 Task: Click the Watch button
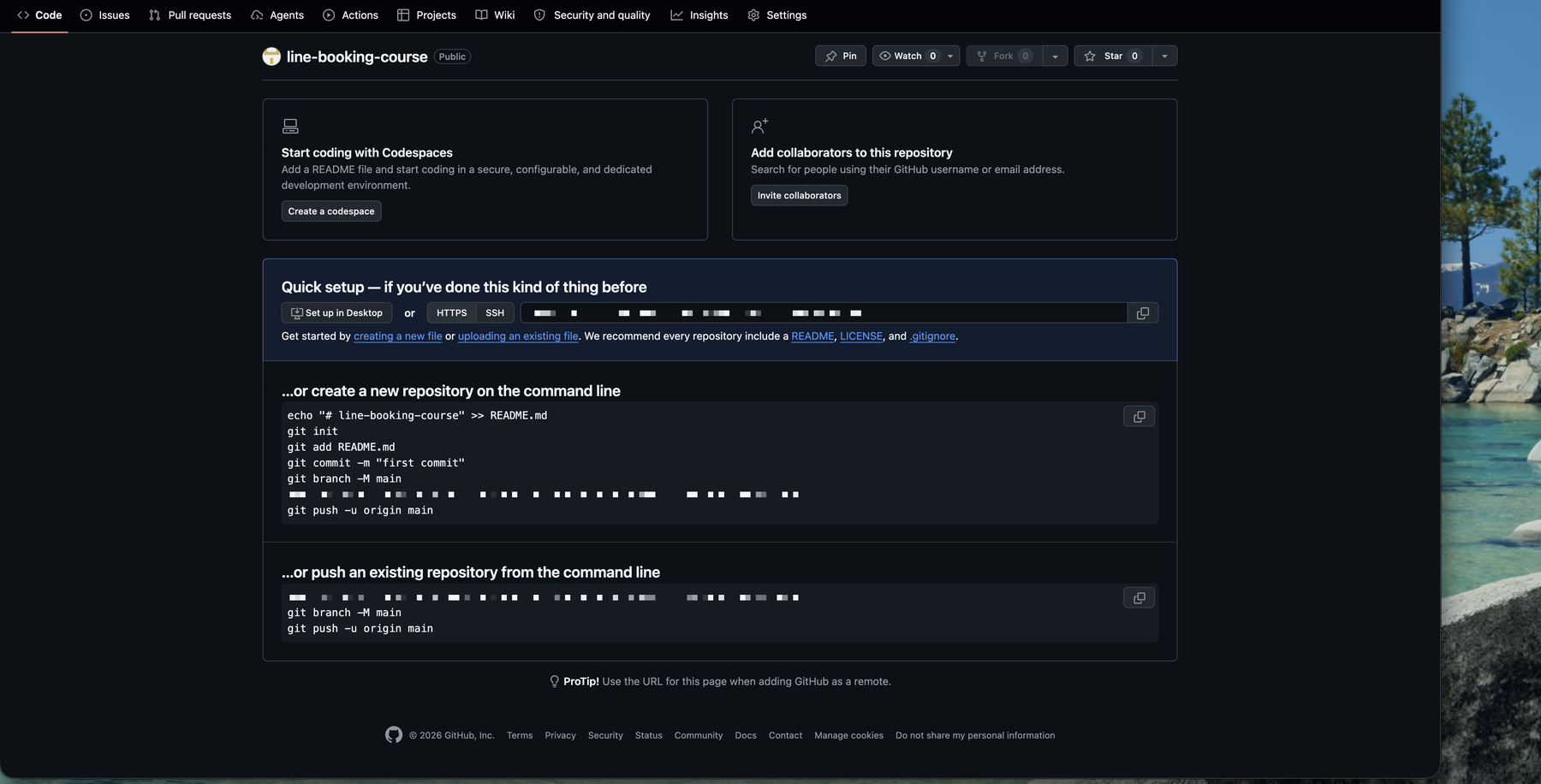coord(907,56)
